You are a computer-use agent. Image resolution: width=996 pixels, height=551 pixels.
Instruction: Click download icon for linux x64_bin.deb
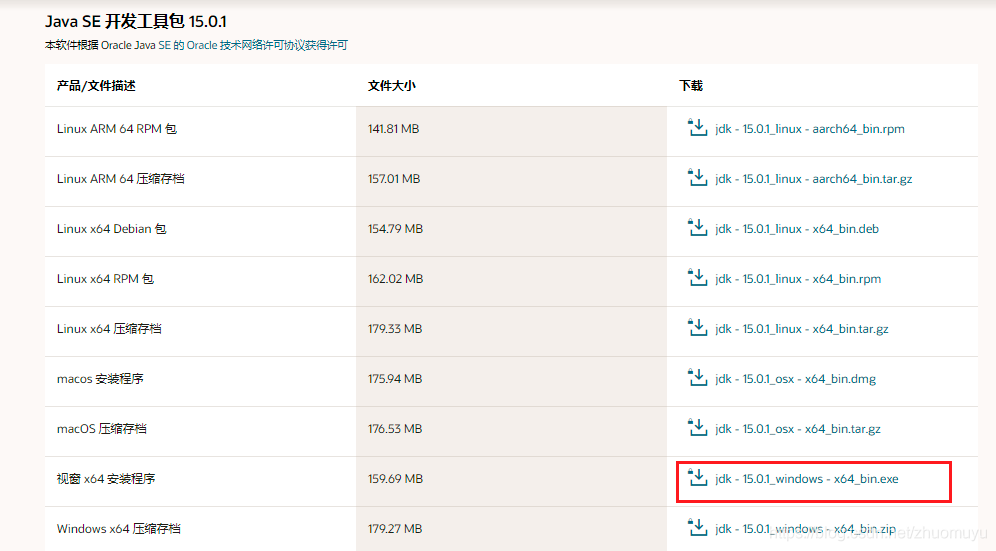coord(697,228)
